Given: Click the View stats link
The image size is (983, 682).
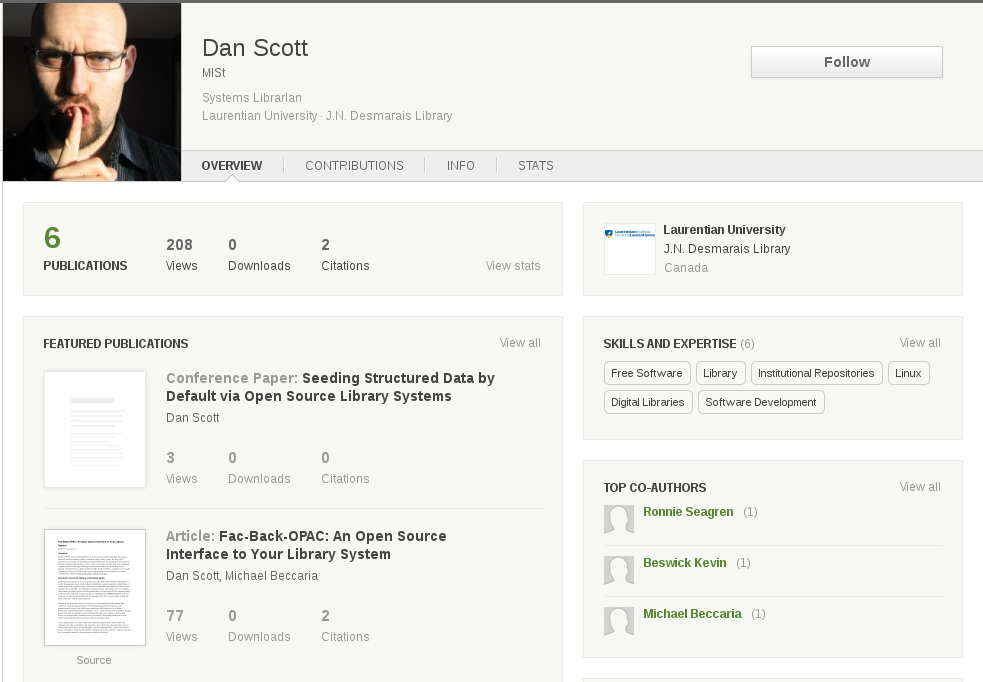Looking at the screenshot, I should (x=513, y=266).
